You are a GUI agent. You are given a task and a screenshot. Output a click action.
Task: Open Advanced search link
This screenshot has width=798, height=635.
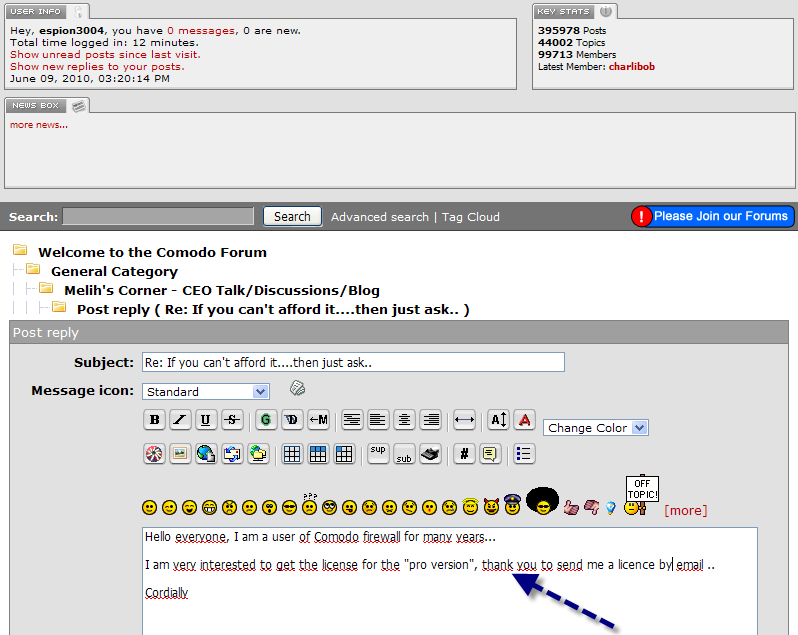pyautogui.click(x=380, y=217)
